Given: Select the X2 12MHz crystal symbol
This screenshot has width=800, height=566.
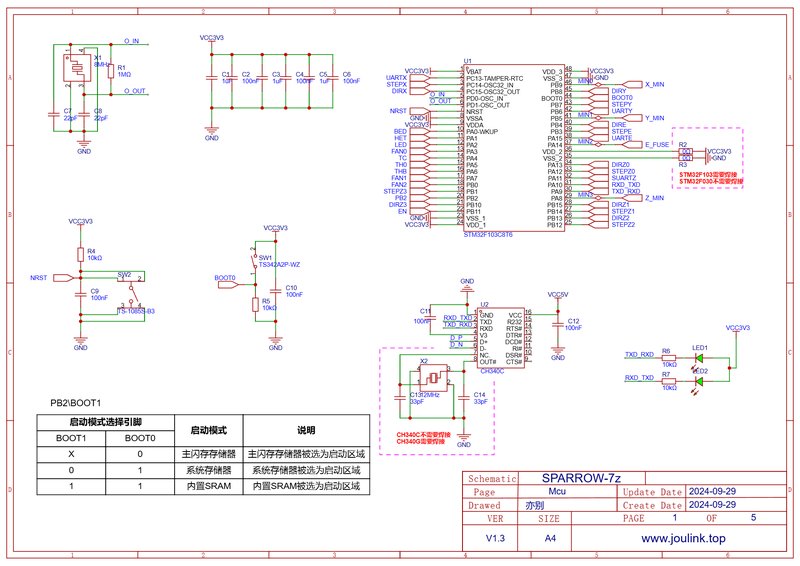Looking at the screenshot, I should [x=434, y=378].
